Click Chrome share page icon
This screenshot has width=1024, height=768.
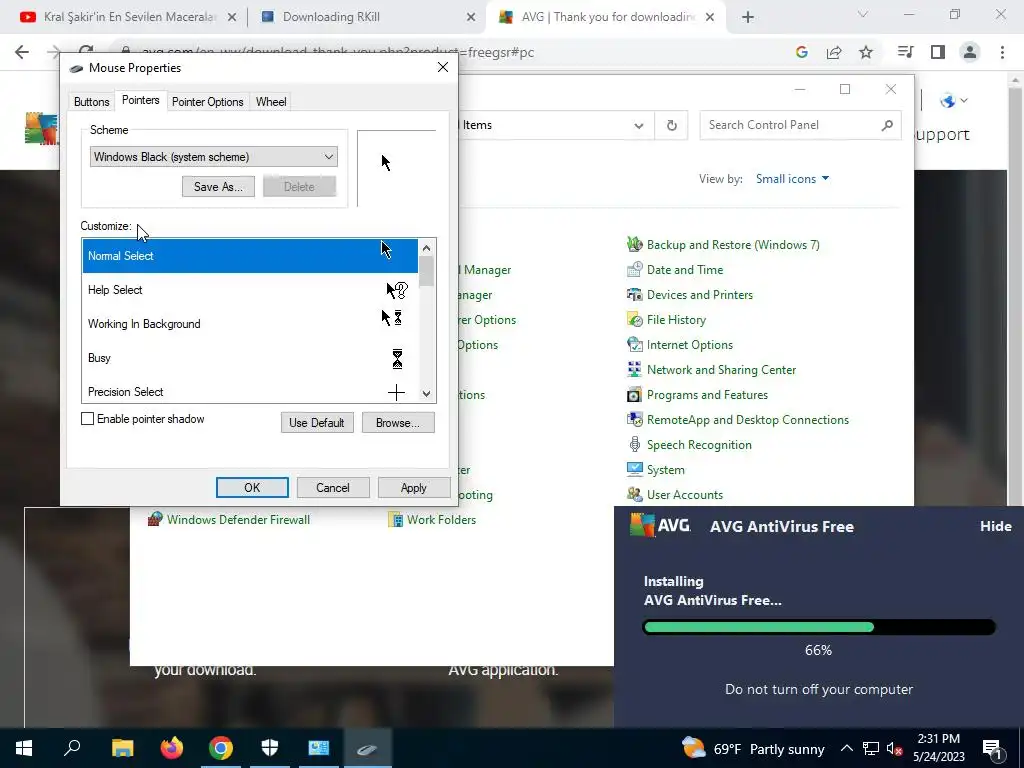(x=834, y=52)
